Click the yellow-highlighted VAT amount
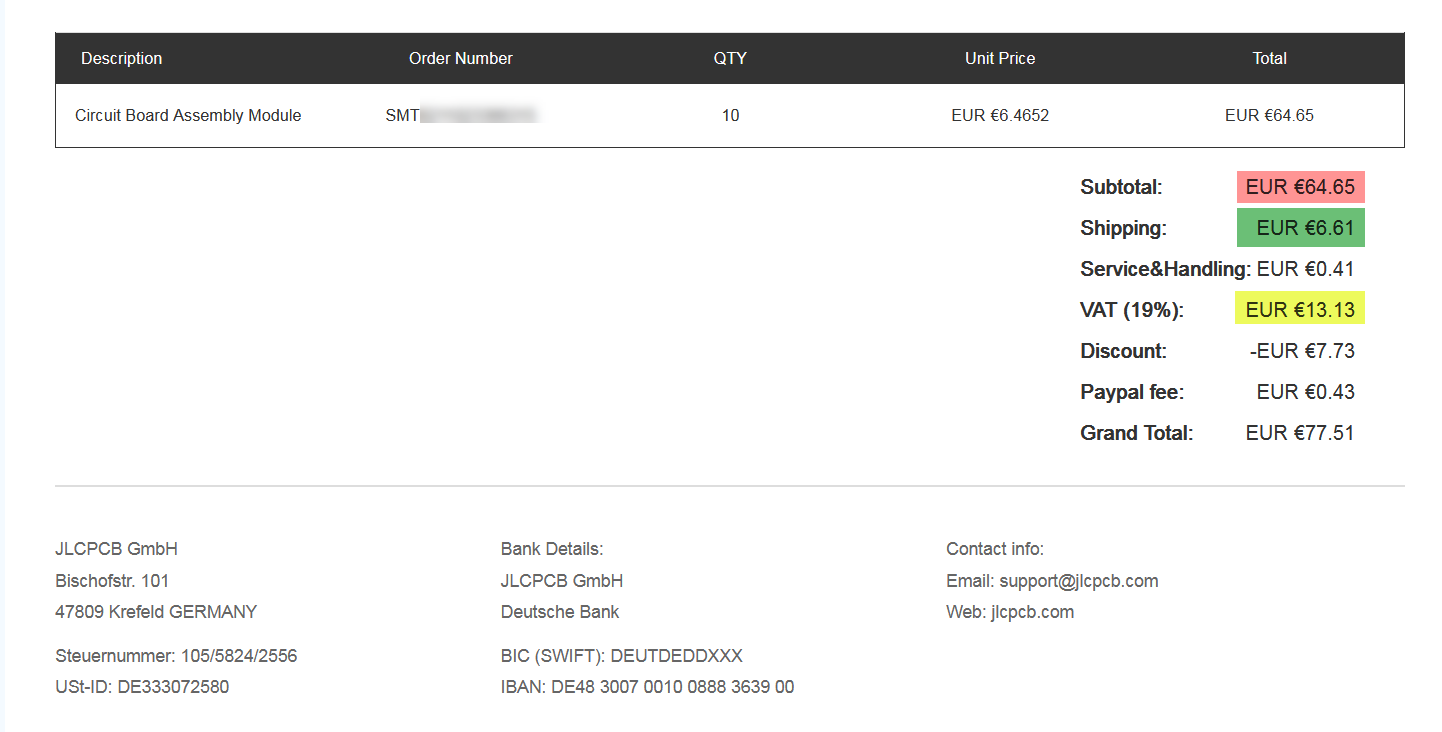The width and height of the screenshot is (1442, 732). click(1300, 310)
